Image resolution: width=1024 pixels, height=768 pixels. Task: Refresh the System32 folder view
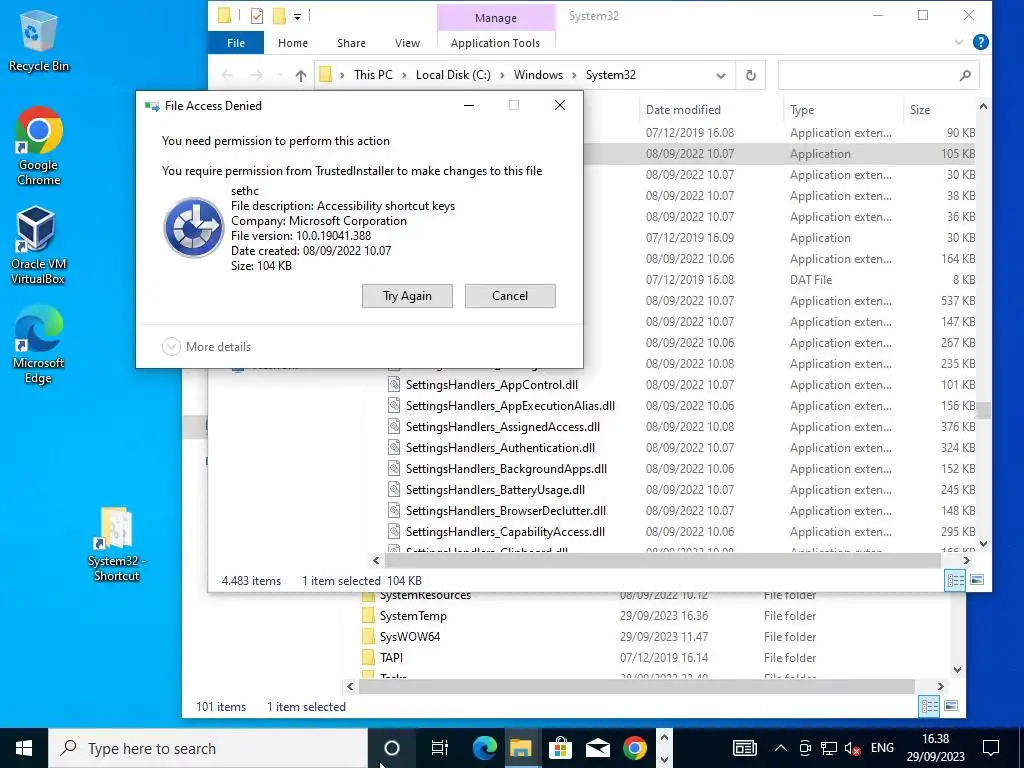(x=751, y=75)
